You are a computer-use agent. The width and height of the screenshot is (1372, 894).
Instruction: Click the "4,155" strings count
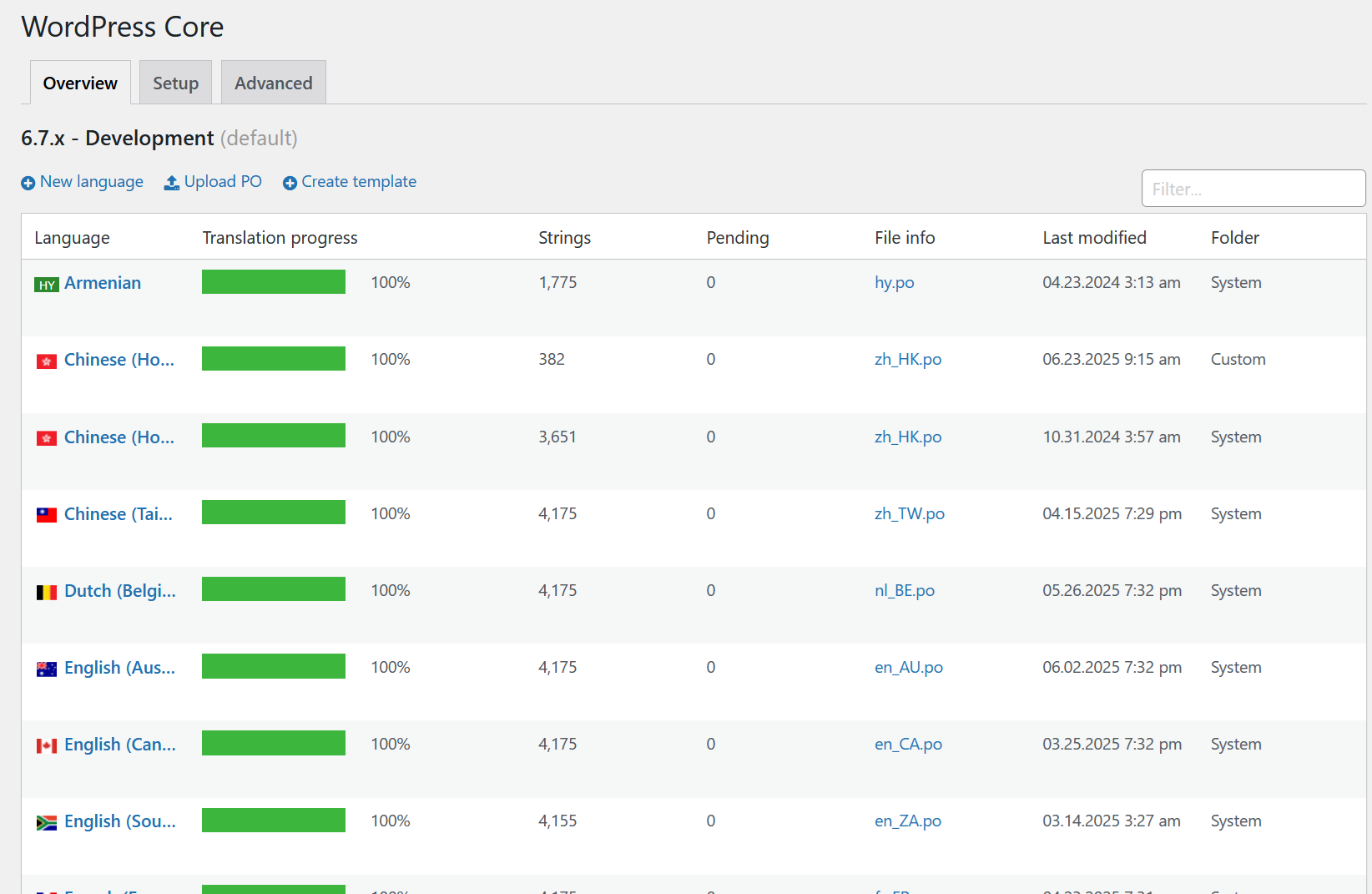(557, 821)
